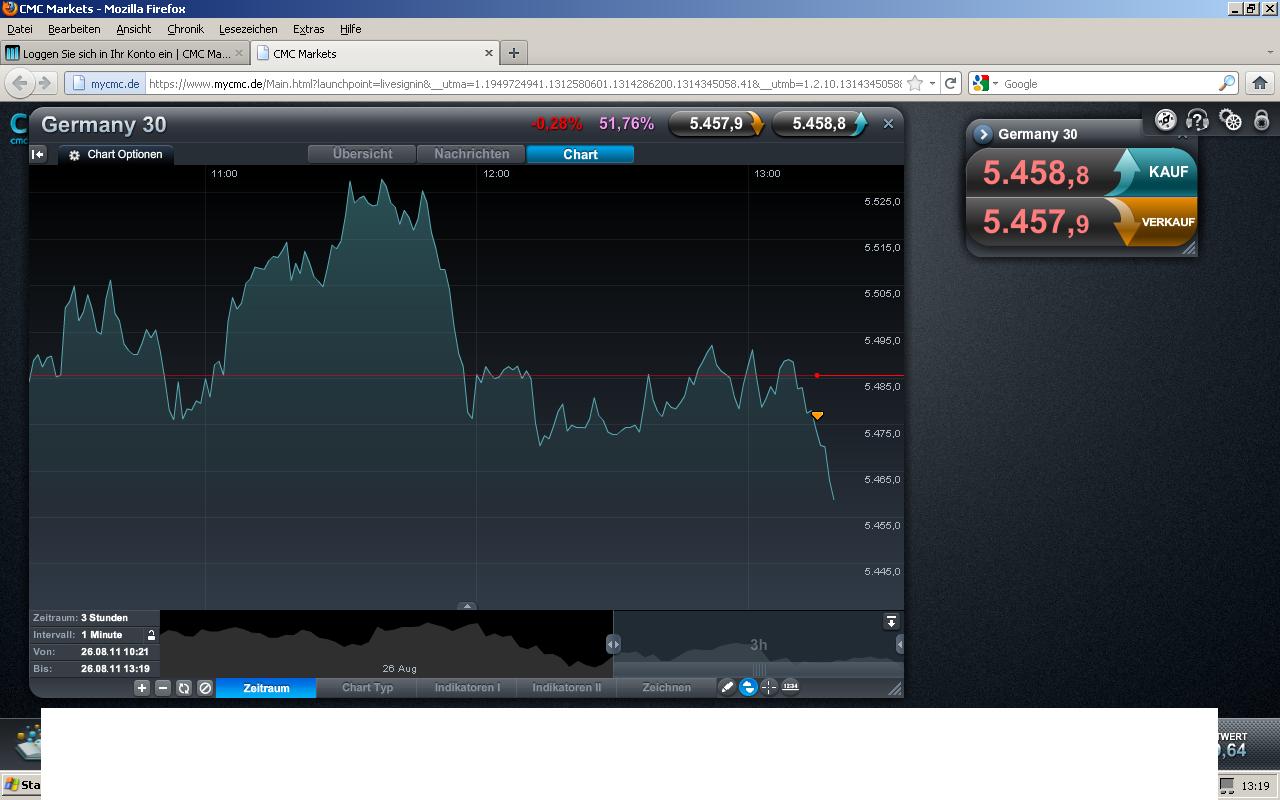Screen dimensions: 1280x800
Task: Expand the overview pane with the up arrow
Action: click(x=467, y=606)
